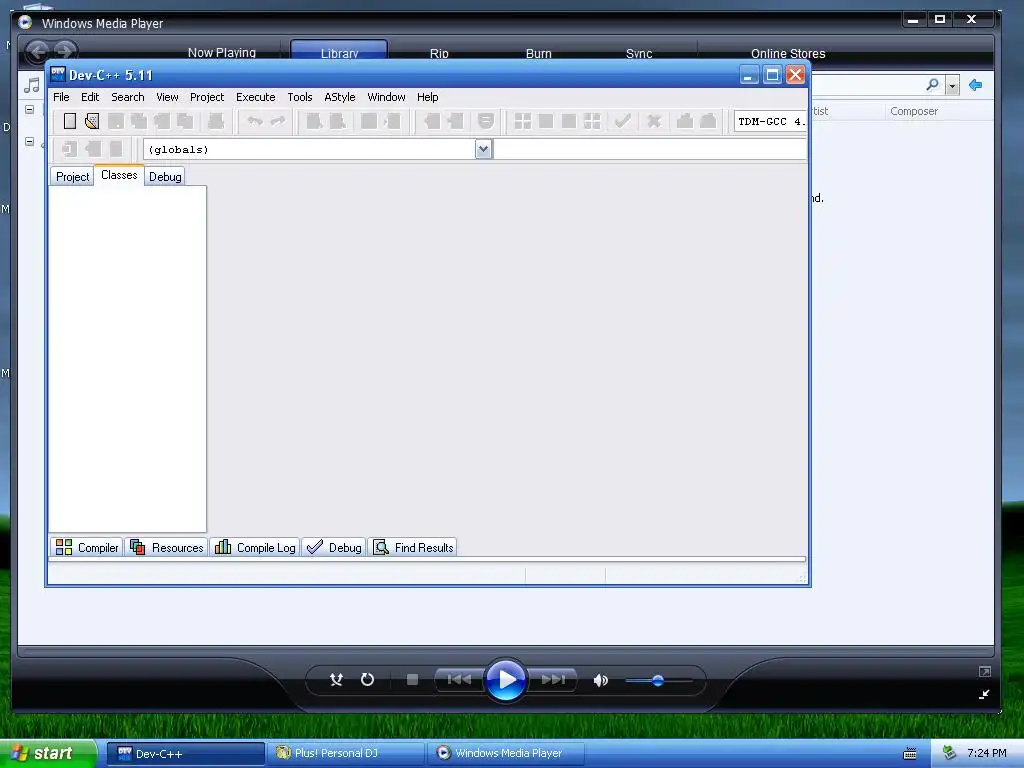The width and height of the screenshot is (1024, 768).
Task: Switch to the Project side panel tab
Action: tap(72, 176)
